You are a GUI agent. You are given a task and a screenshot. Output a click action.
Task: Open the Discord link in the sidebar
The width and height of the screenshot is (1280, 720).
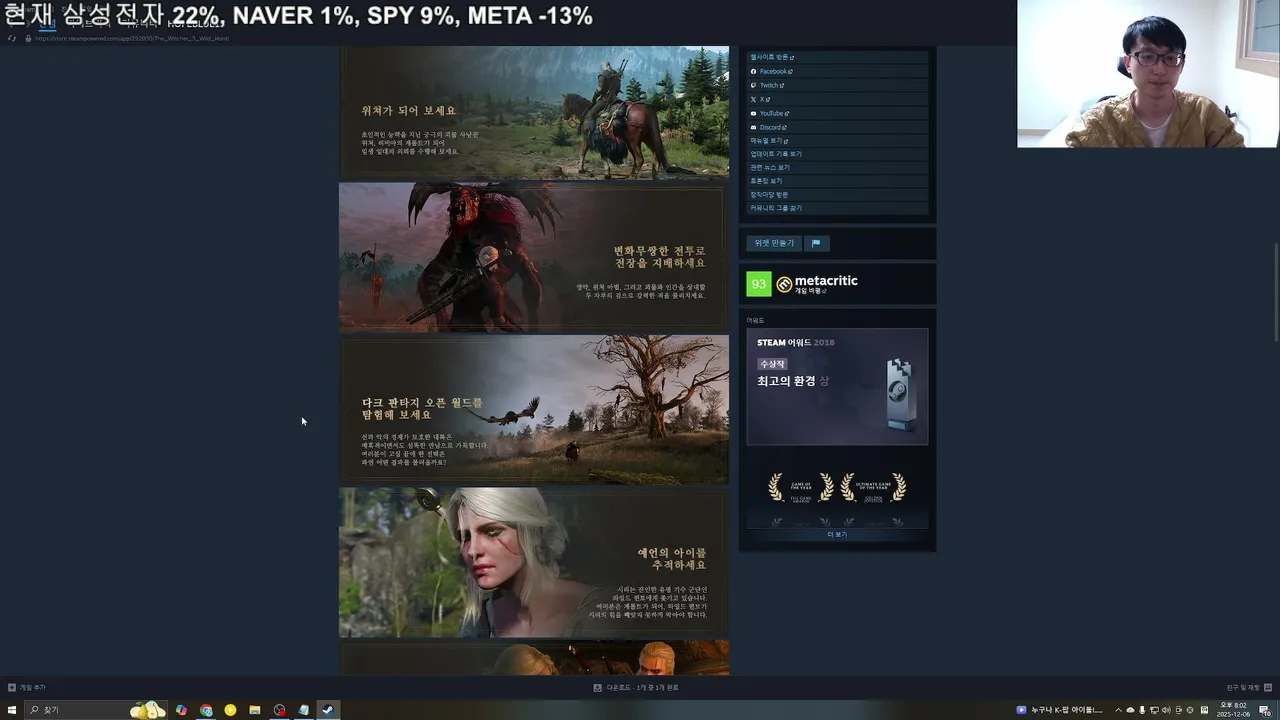837,127
